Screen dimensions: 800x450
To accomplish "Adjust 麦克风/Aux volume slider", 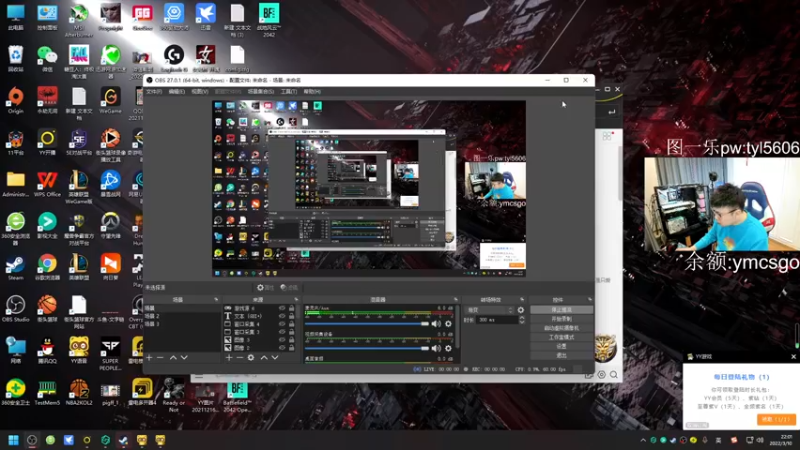I will point(367,323).
